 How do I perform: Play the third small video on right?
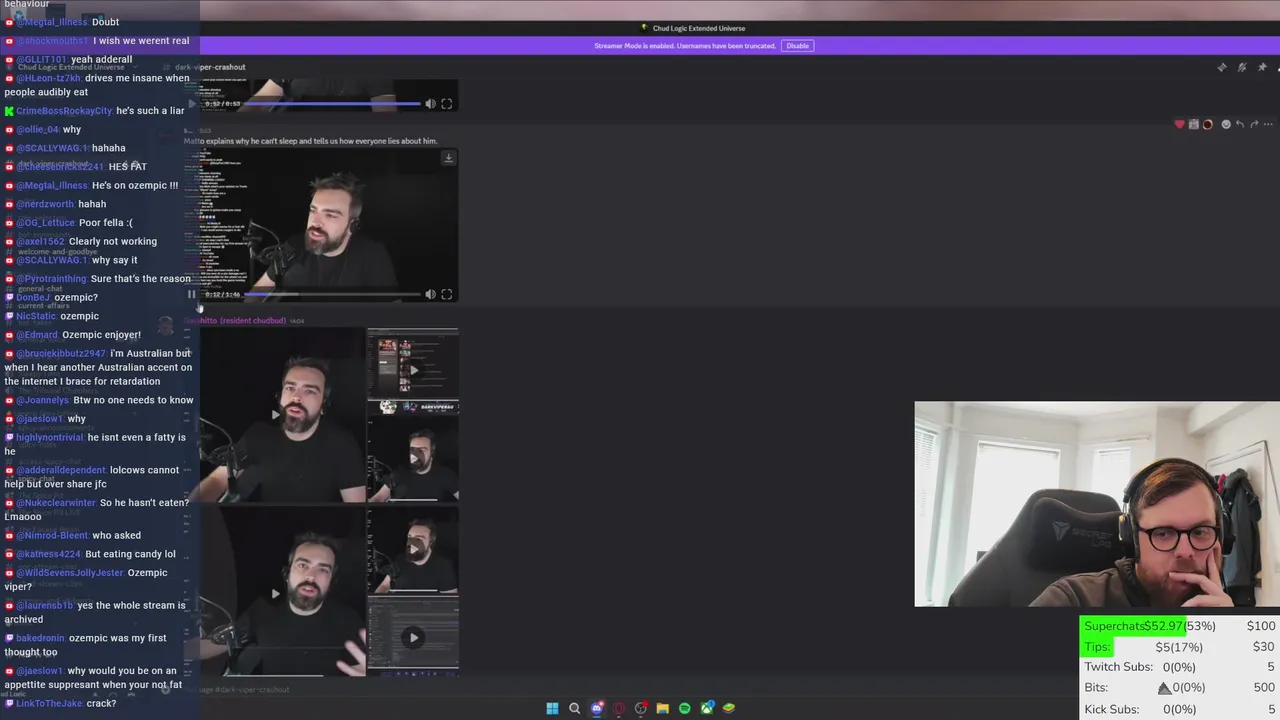pyautogui.click(x=413, y=548)
